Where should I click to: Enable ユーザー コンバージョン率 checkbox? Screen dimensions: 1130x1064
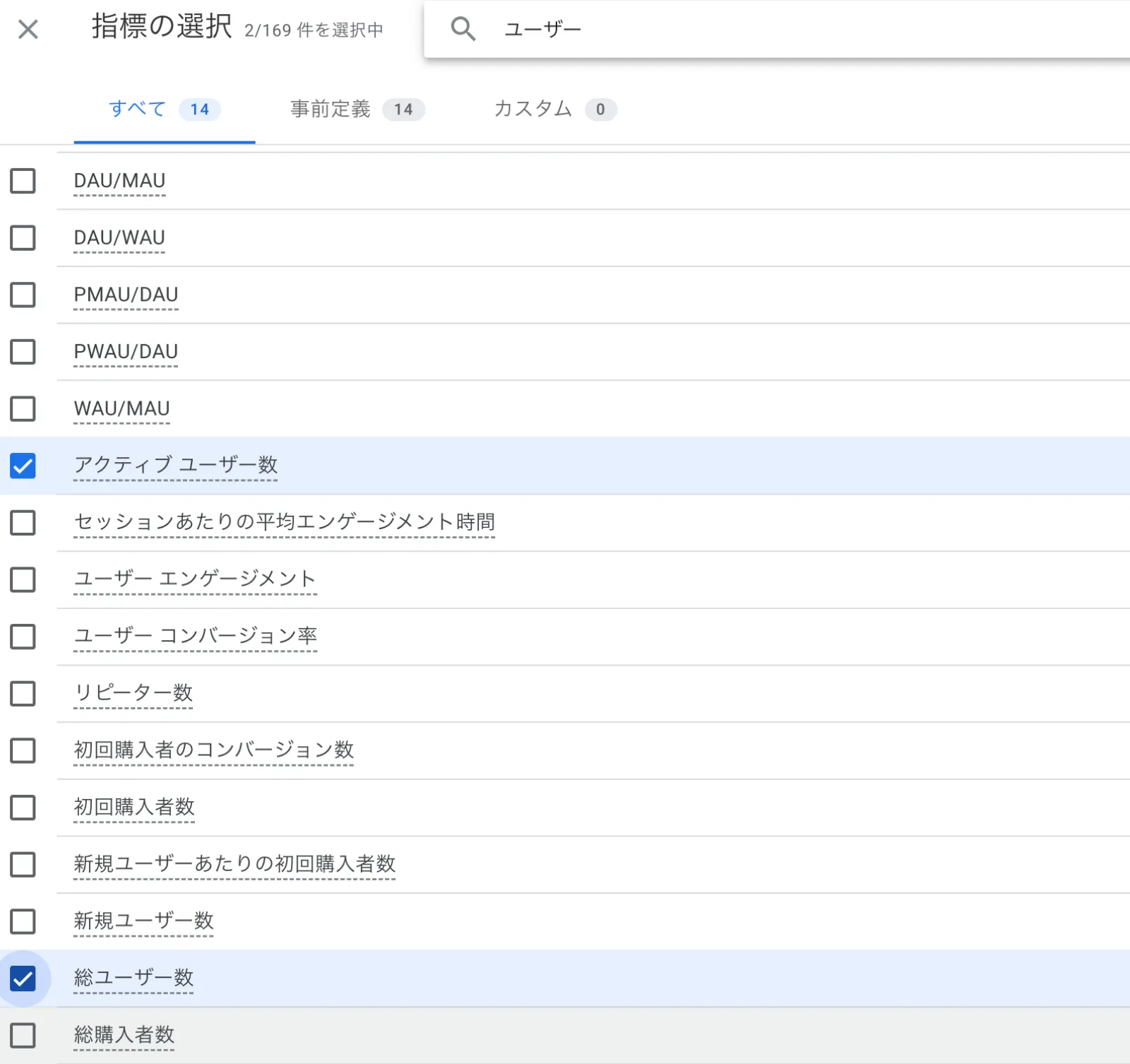pos(23,637)
